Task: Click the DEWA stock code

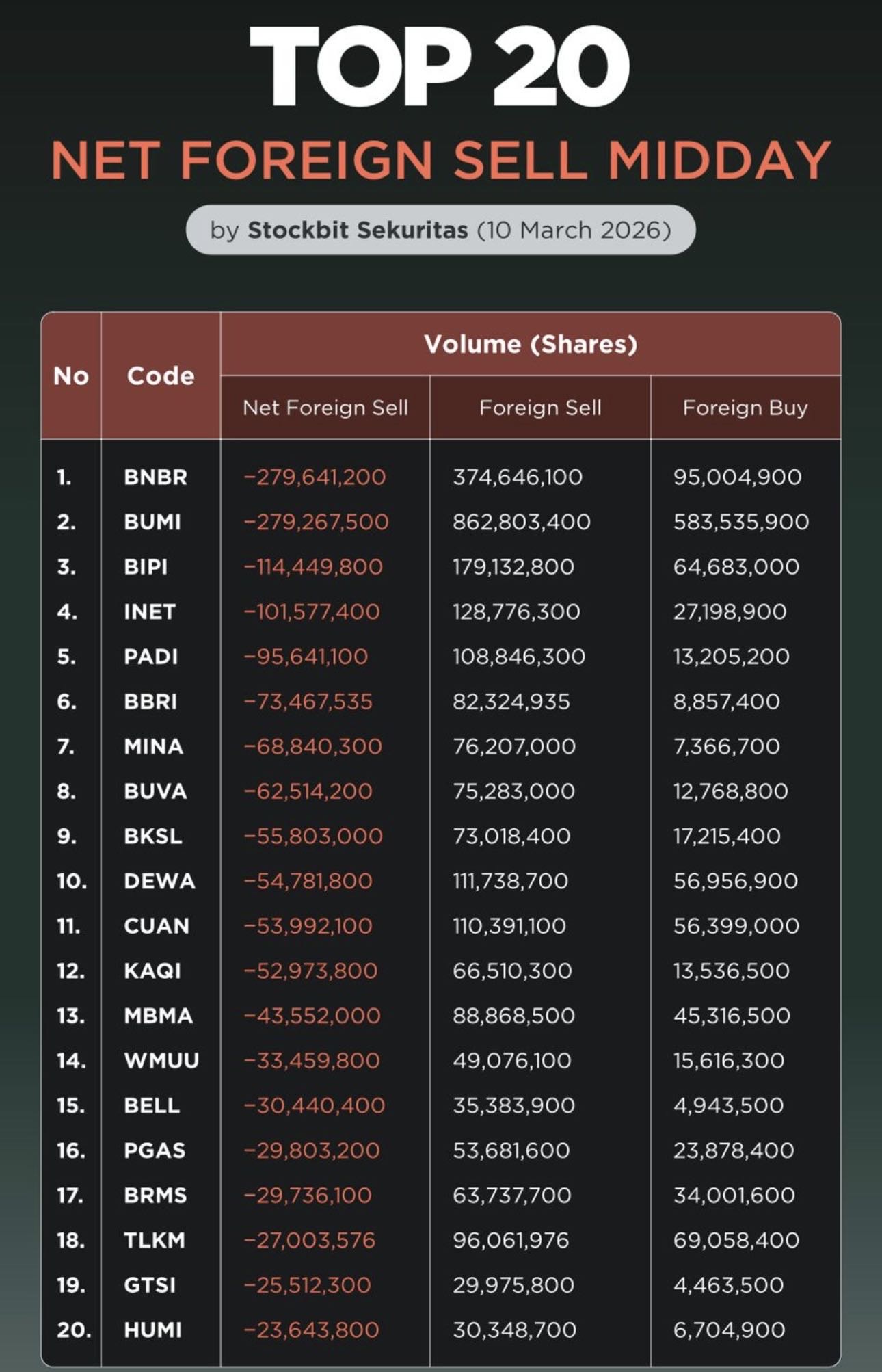Action: click(159, 881)
